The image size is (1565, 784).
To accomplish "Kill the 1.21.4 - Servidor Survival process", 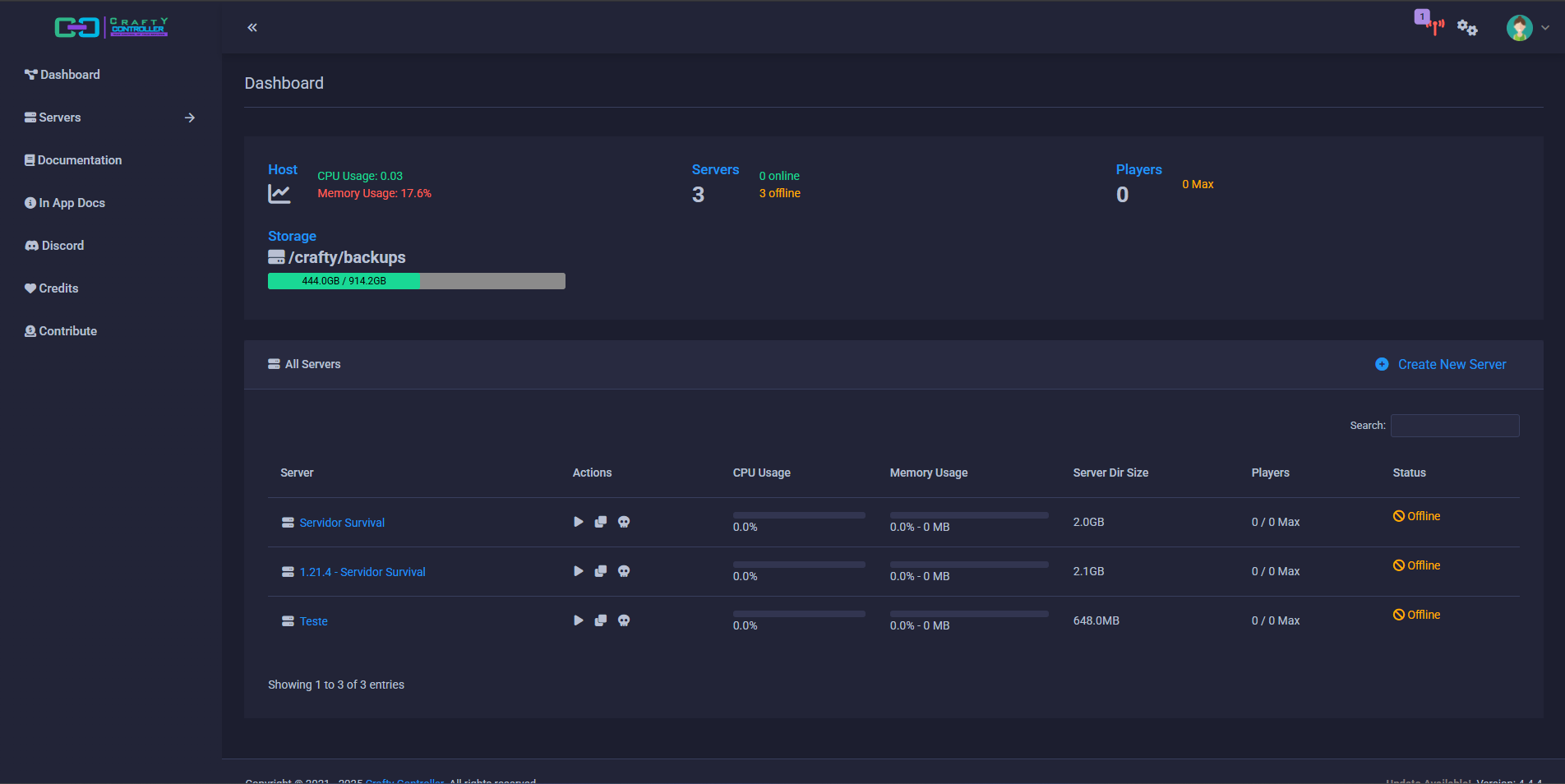I will (x=624, y=571).
